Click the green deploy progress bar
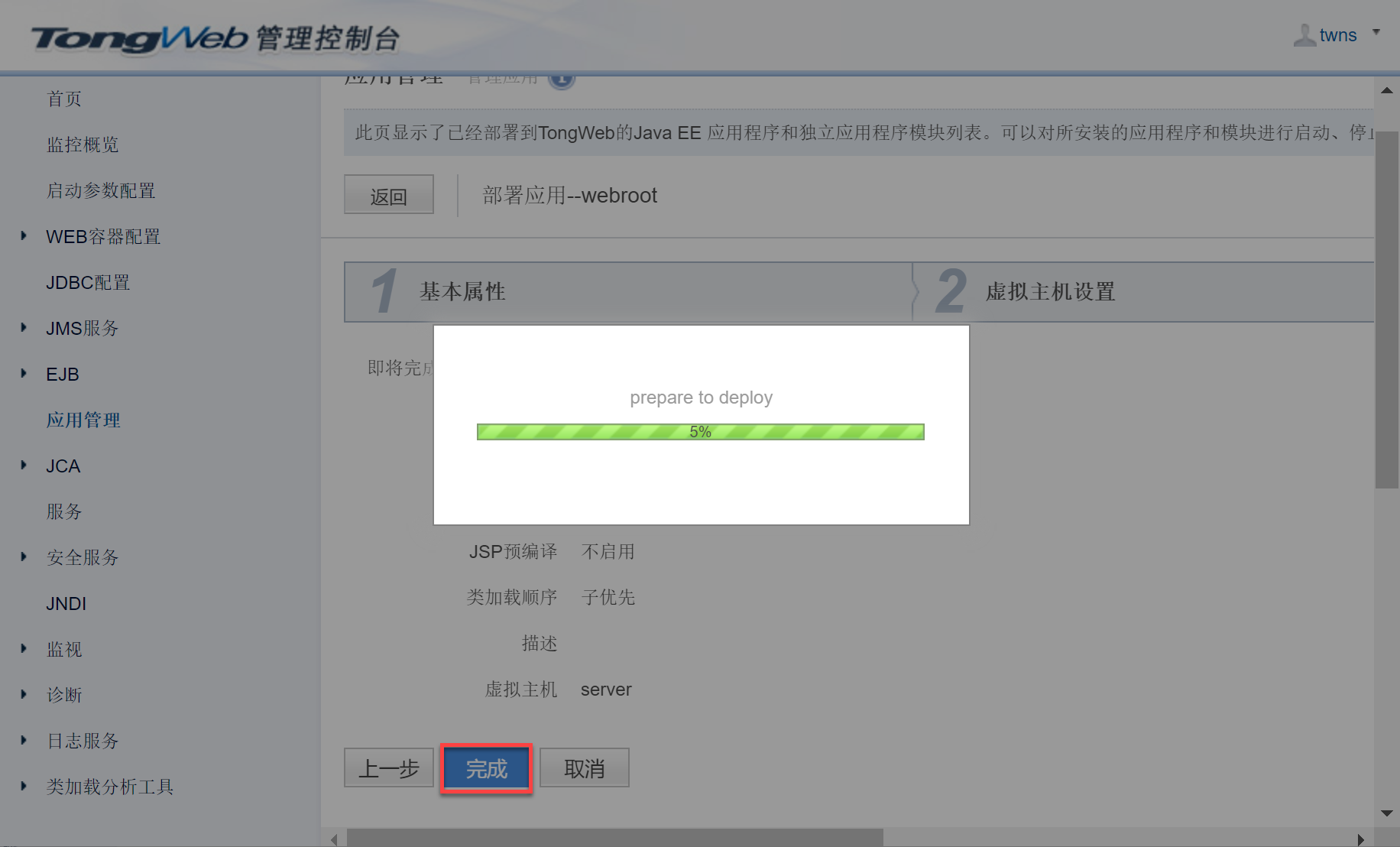The height and width of the screenshot is (847, 1400). [701, 432]
